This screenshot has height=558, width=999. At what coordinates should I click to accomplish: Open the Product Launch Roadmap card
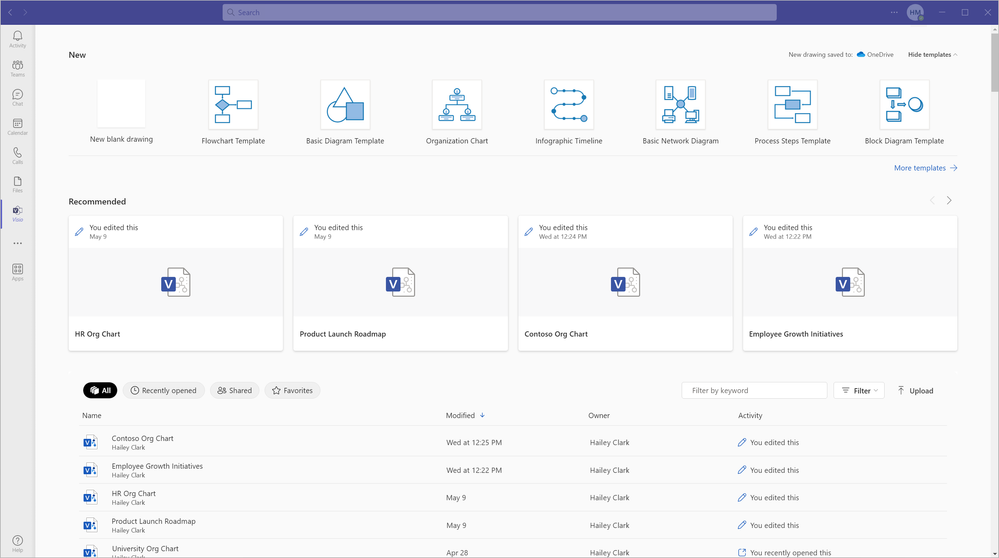point(400,283)
